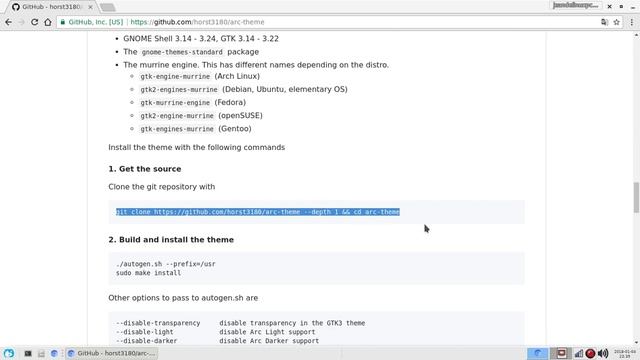Click the './autogen.sh --prefix=/usr' line
640x360 pixels.
166,264
